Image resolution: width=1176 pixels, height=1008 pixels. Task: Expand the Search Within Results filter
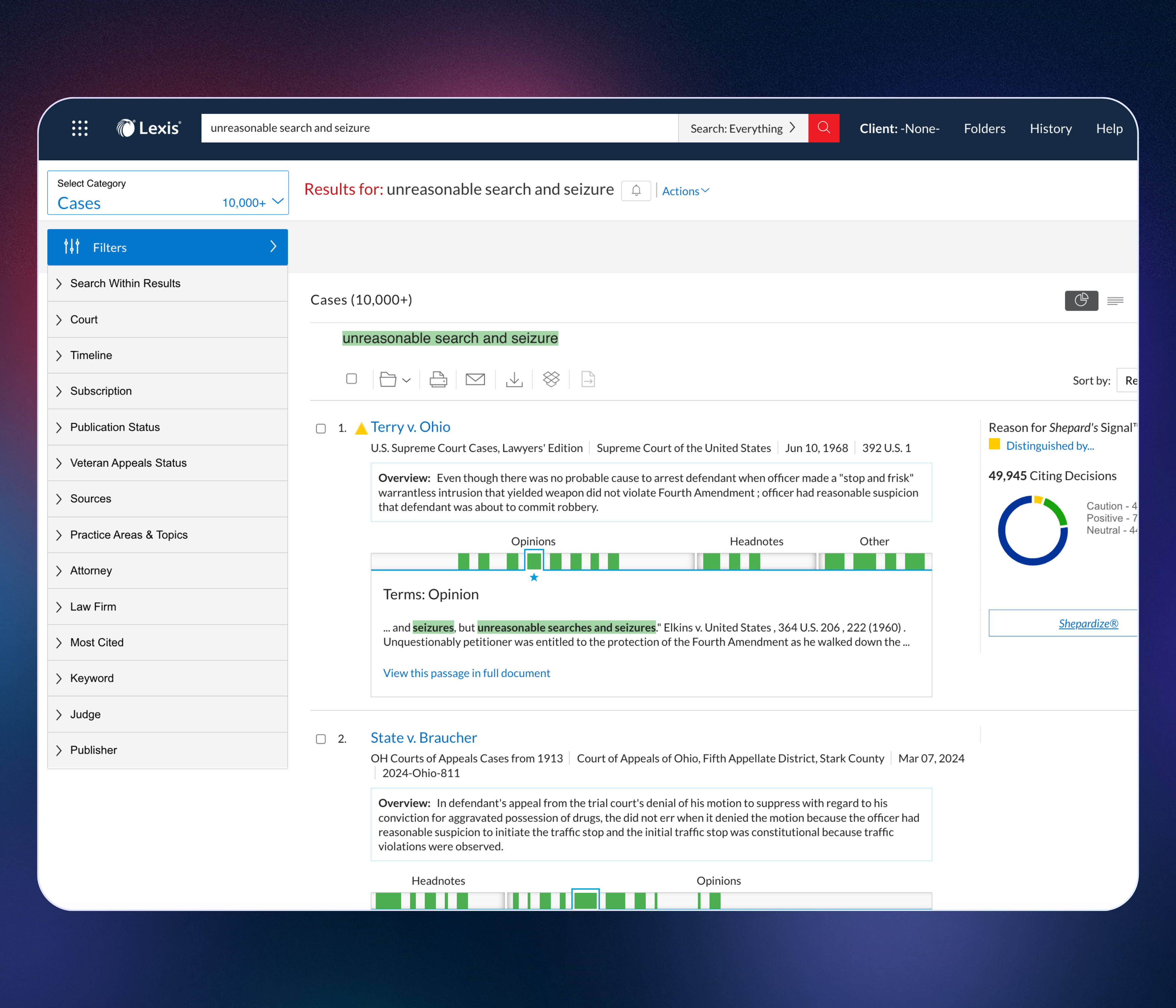(167, 283)
